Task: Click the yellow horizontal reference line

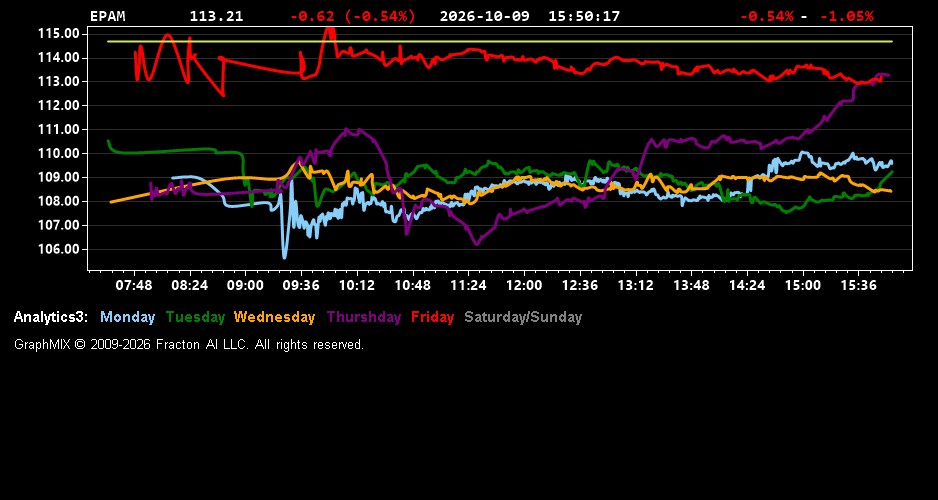Action: click(x=500, y=41)
